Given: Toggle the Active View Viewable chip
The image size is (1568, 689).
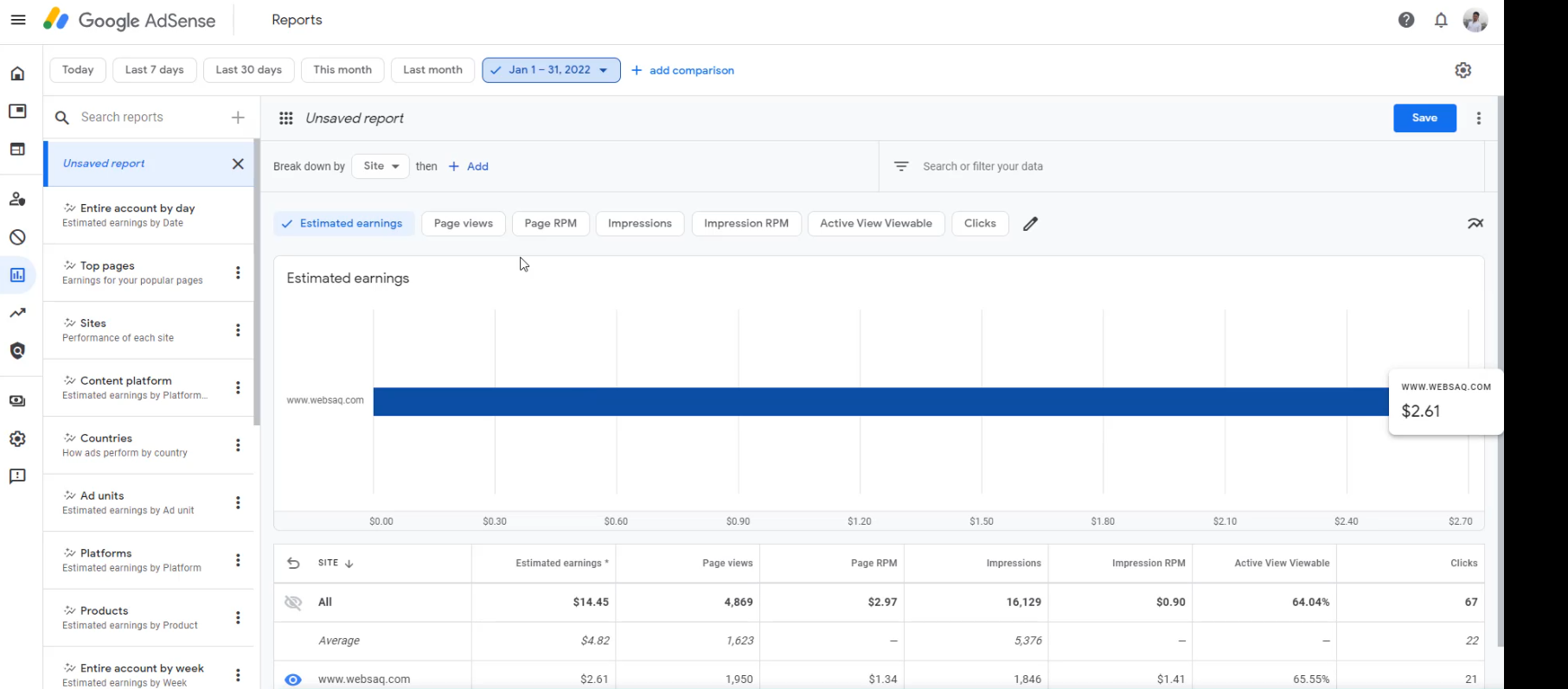Looking at the screenshot, I should pos(876,224).
